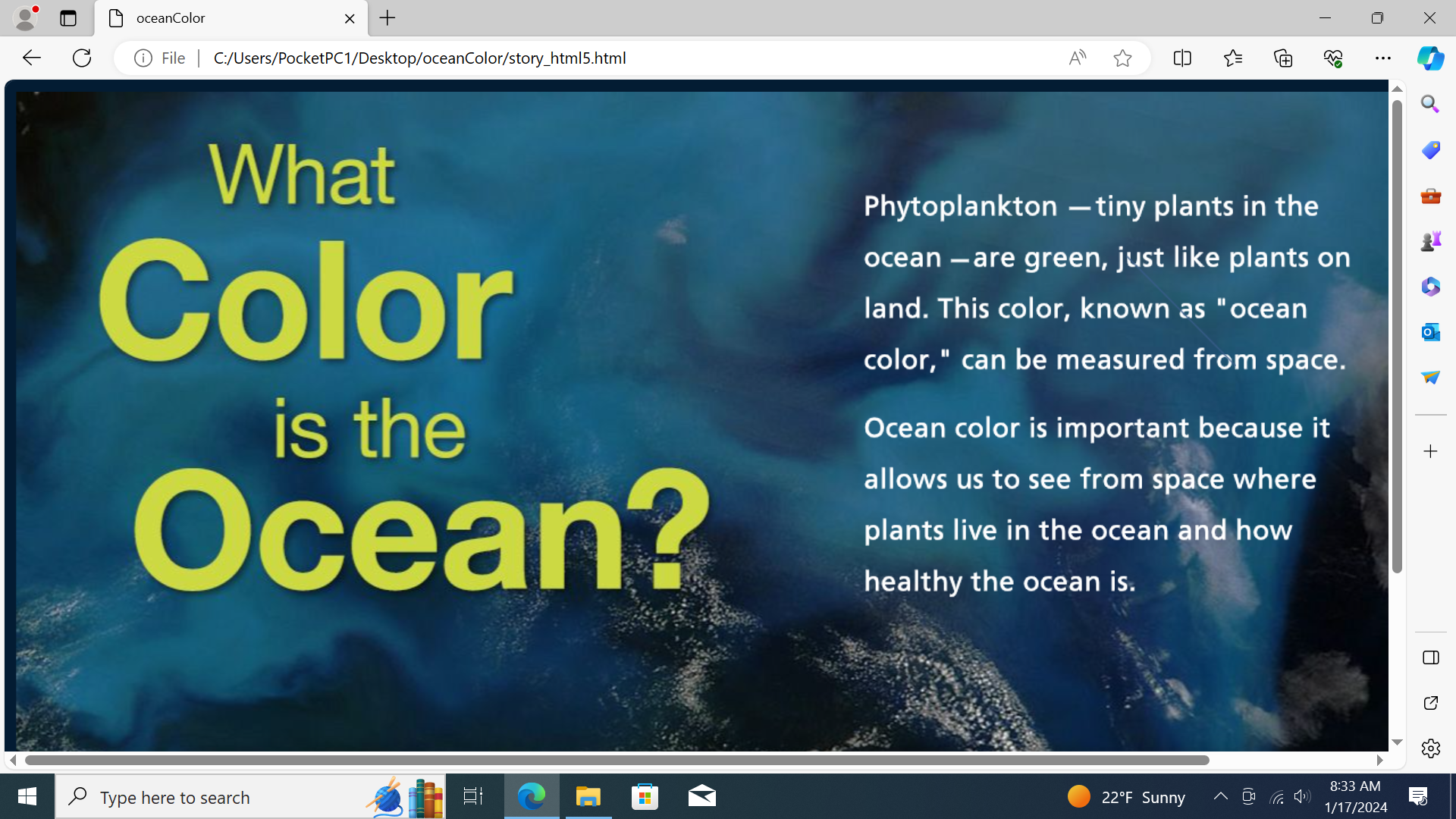Open the sidebar Shopping tag icon

click(1430, 149)
